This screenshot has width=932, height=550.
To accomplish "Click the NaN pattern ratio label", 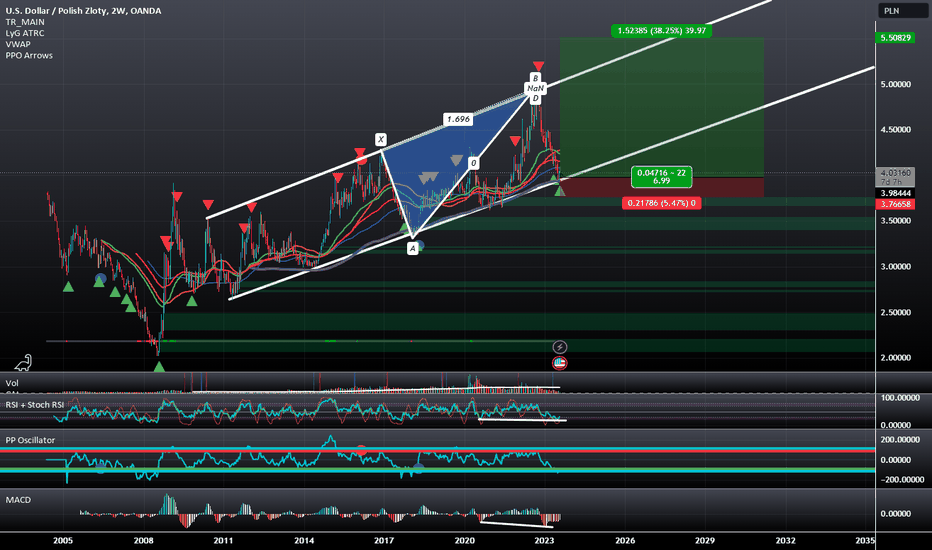I will pyautogui.click(x=535, y=88).
